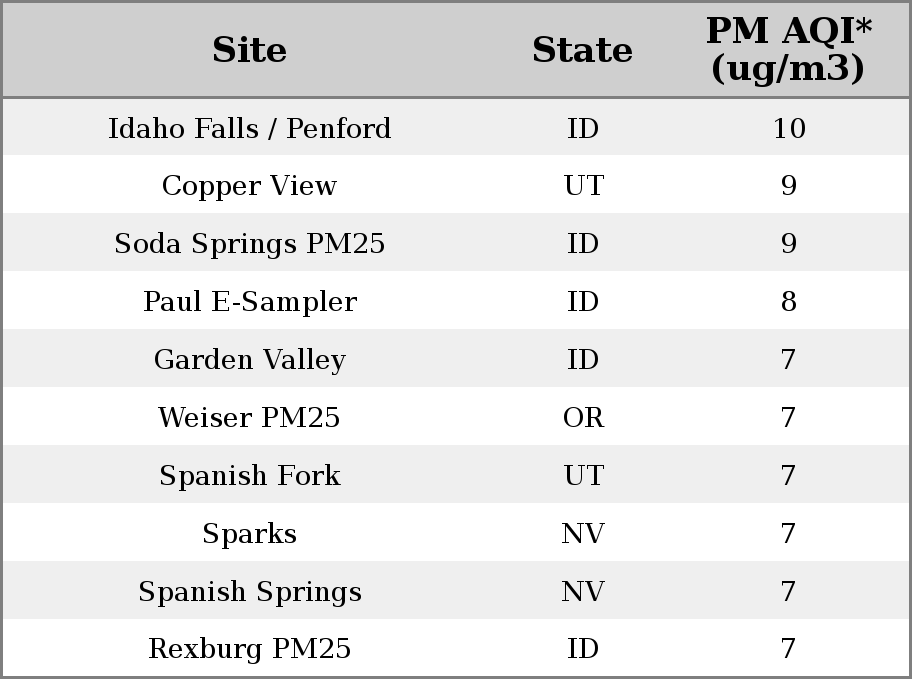Click the Site column header
Viewport: 912px width, 679px height.
tap(250, 50)
